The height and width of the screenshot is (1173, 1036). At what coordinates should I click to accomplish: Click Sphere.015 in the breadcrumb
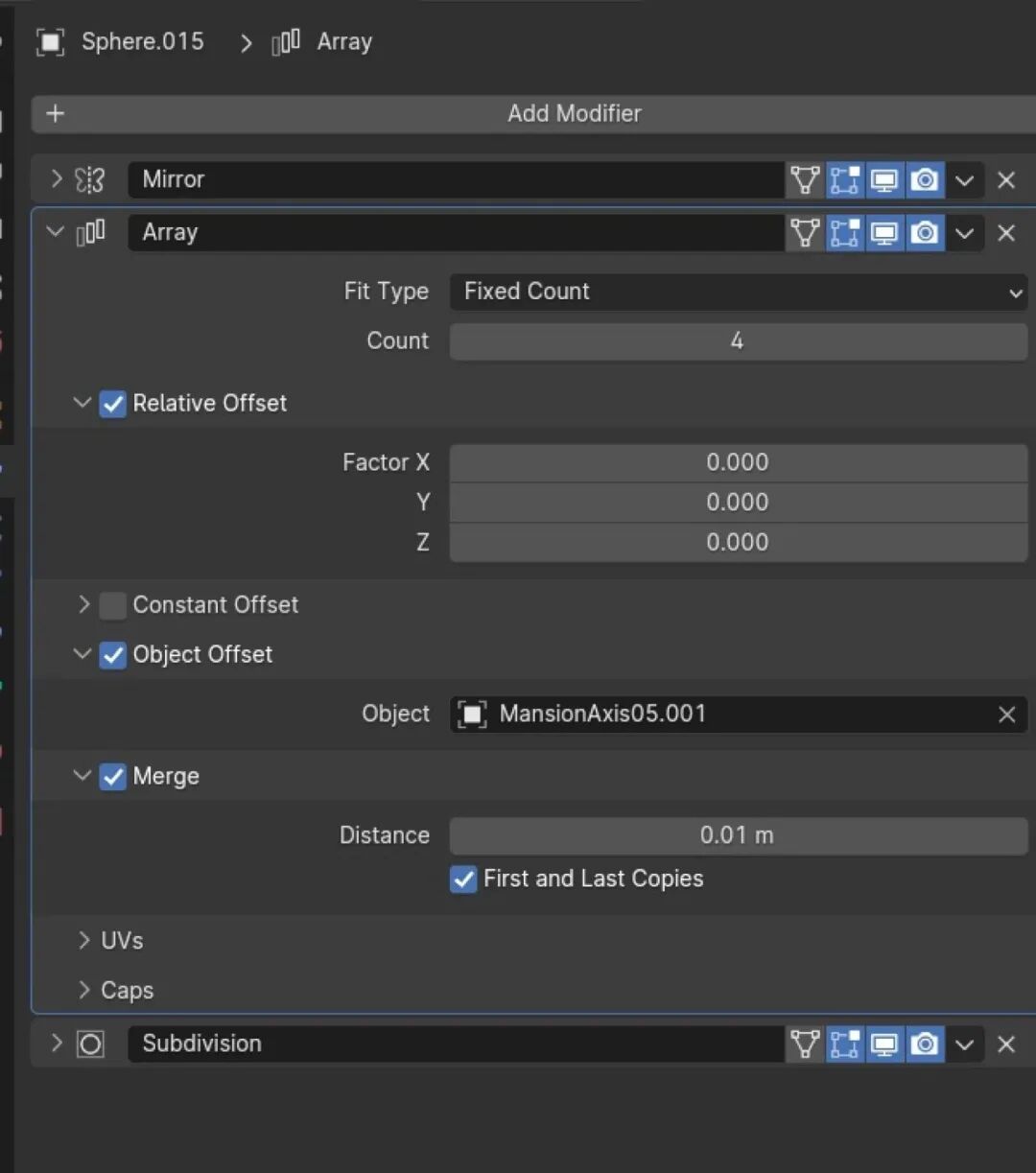143,42
